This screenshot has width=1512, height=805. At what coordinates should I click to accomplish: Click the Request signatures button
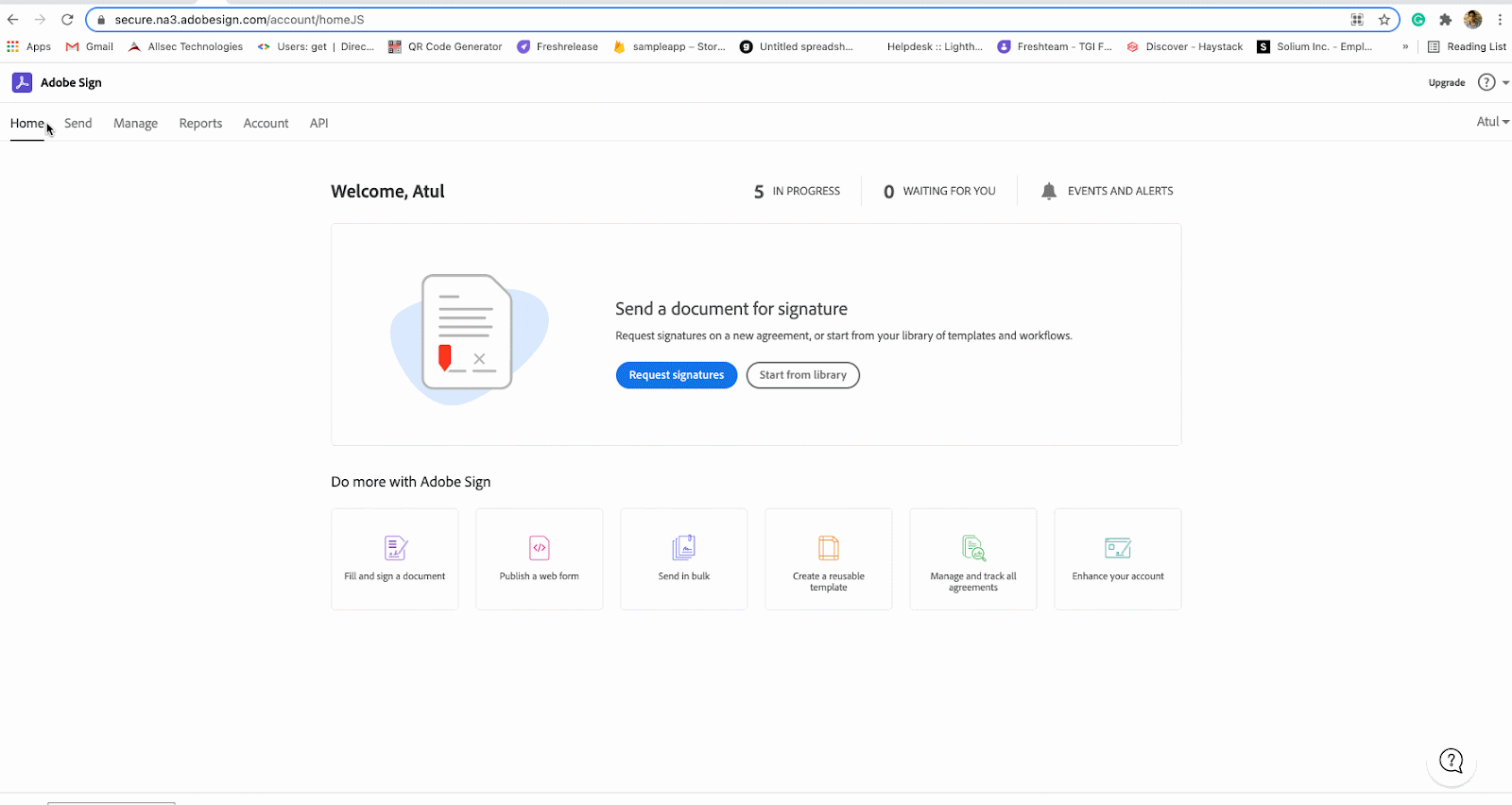click(677, 375)
